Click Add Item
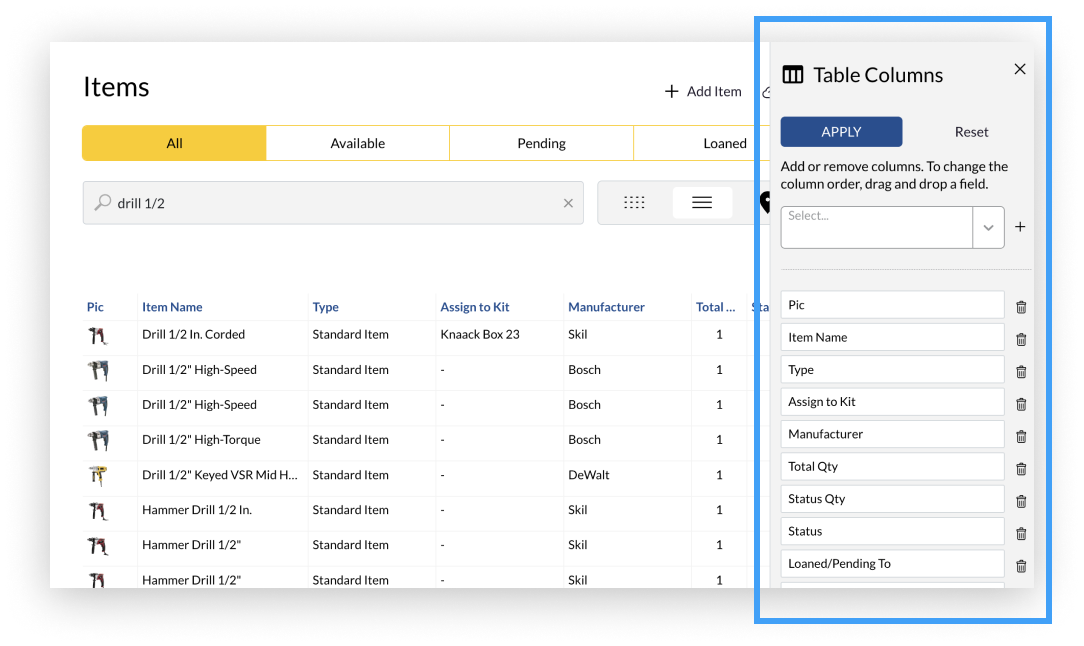The height and width of the screenshot is (646, 1084). [x=703, y=91]
